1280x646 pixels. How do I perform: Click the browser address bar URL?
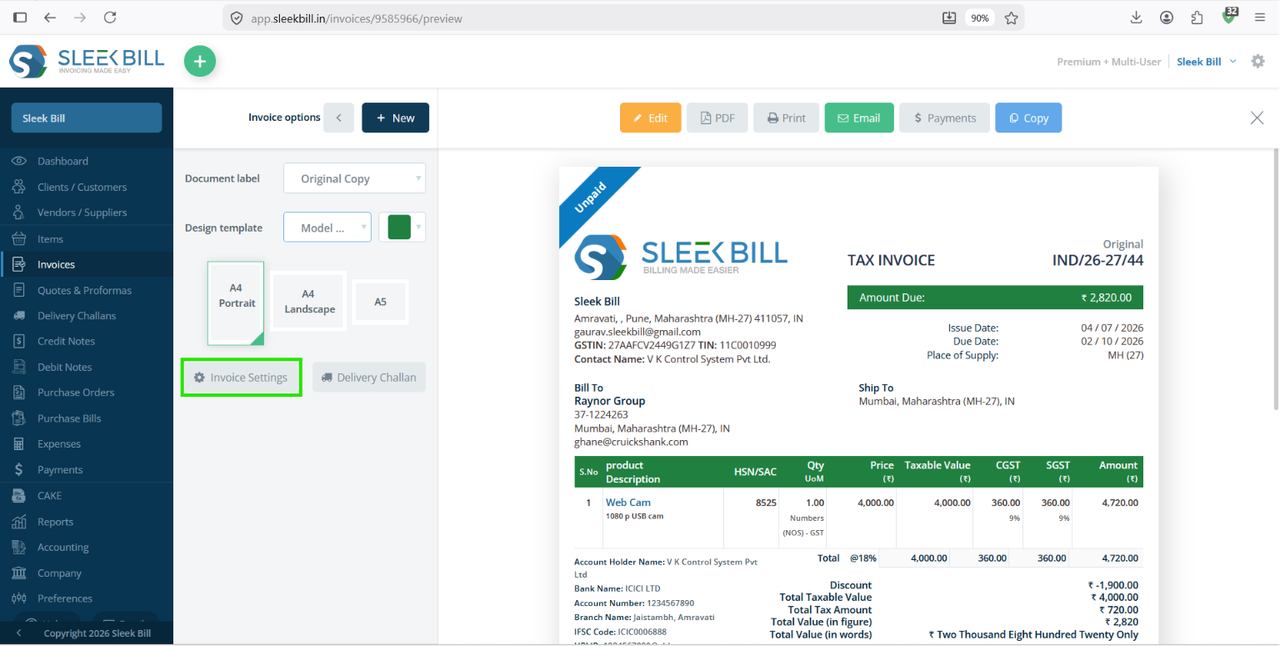[356, 18]
